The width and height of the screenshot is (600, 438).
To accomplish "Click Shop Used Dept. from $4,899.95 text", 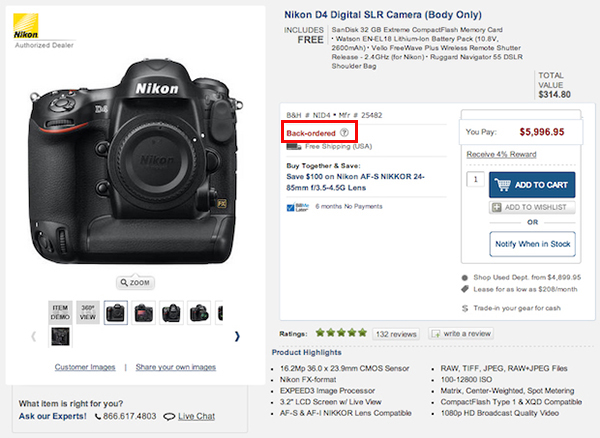I will pyautogui.click(x=527, y=277).
